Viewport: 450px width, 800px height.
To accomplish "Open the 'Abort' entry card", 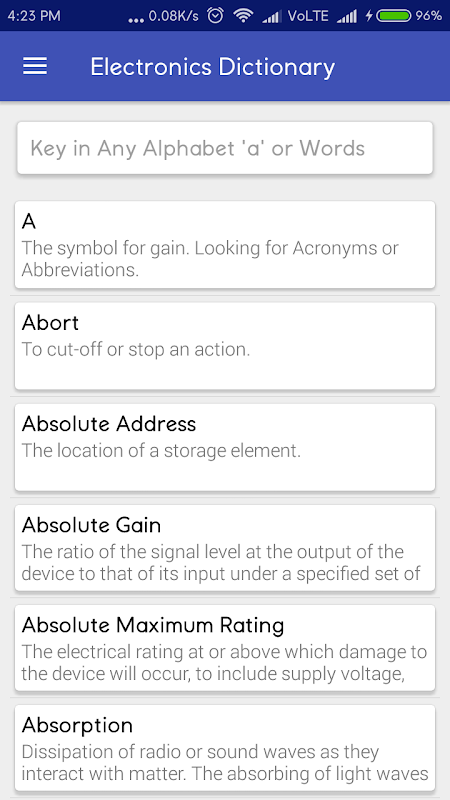I will click(x=225, y=346).
